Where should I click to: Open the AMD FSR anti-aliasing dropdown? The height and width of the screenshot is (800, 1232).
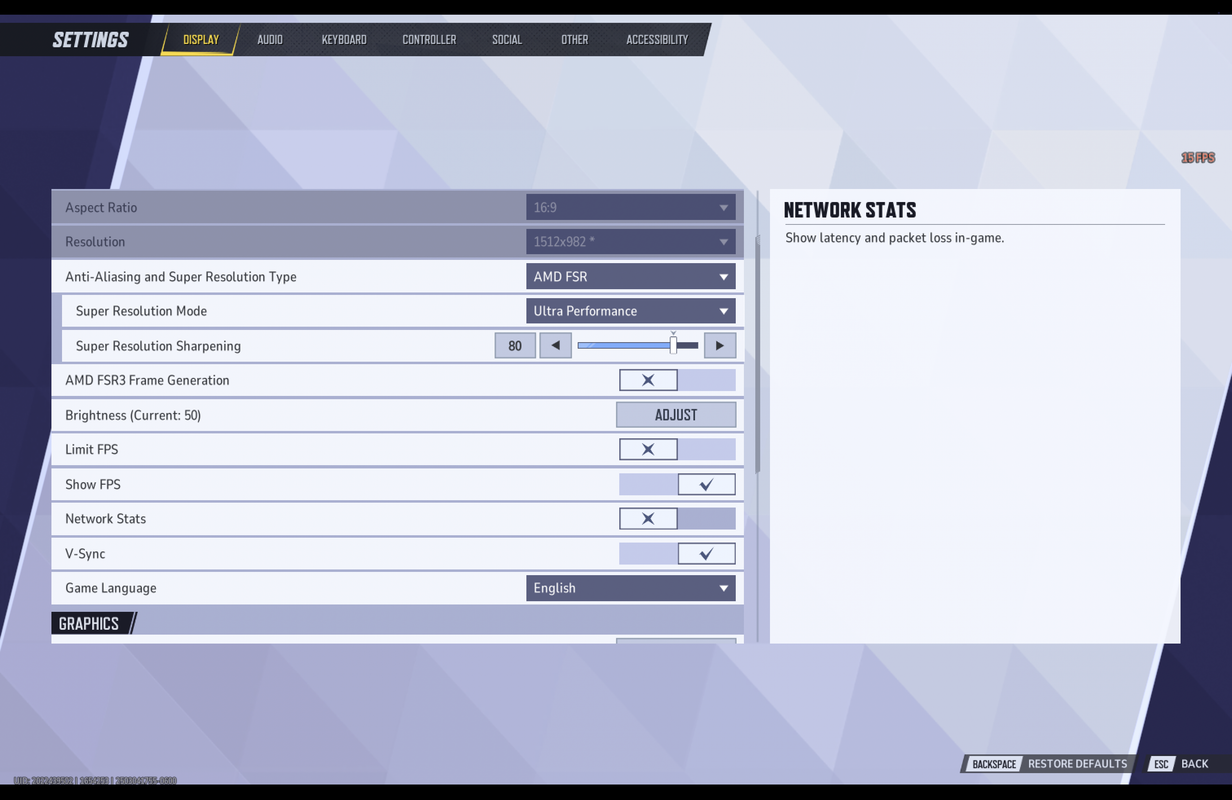pos(631,276)
